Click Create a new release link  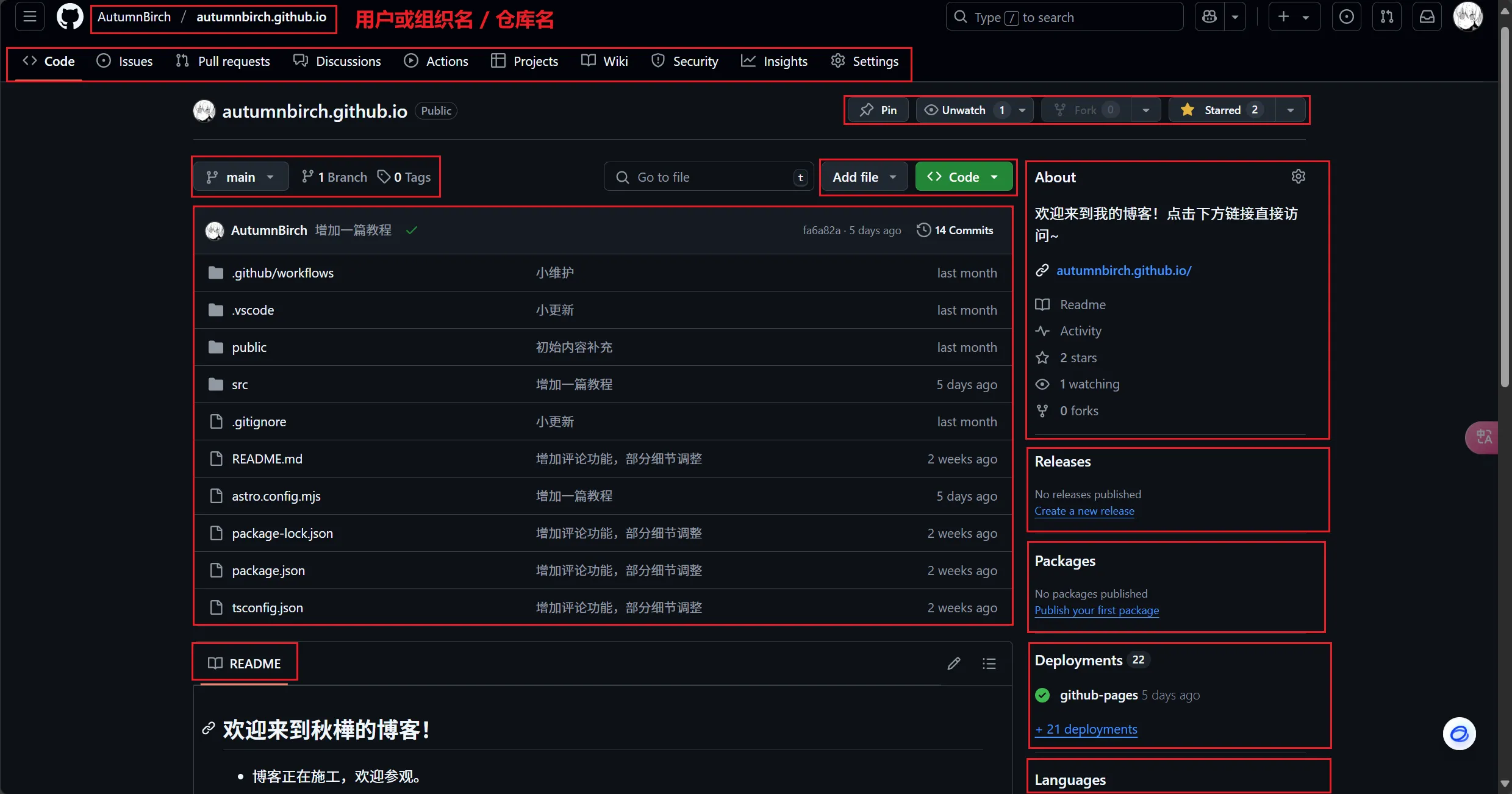coord(1084,511)
